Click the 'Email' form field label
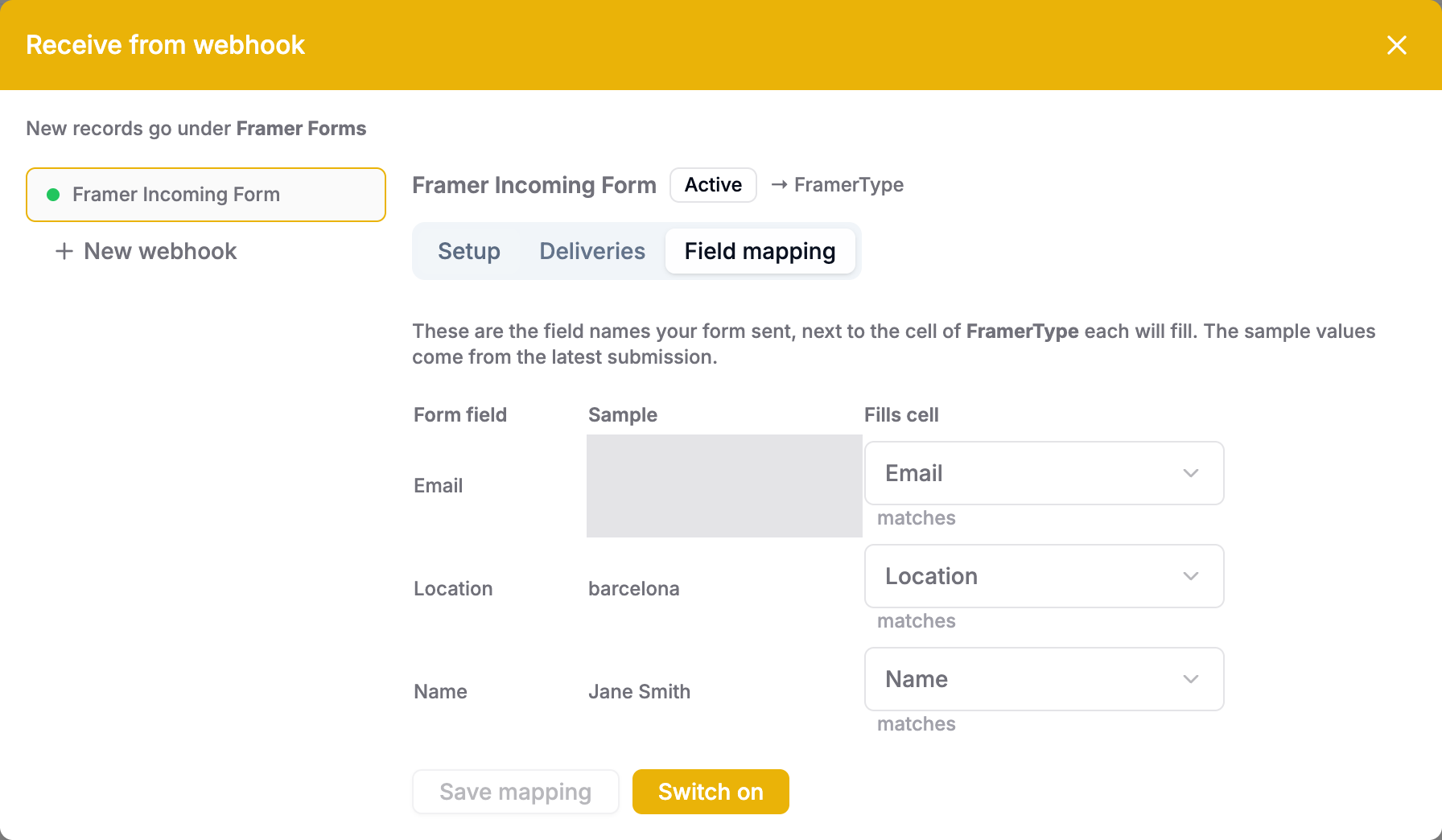This screenshot has height=840, width=1442. click(439, 486)
